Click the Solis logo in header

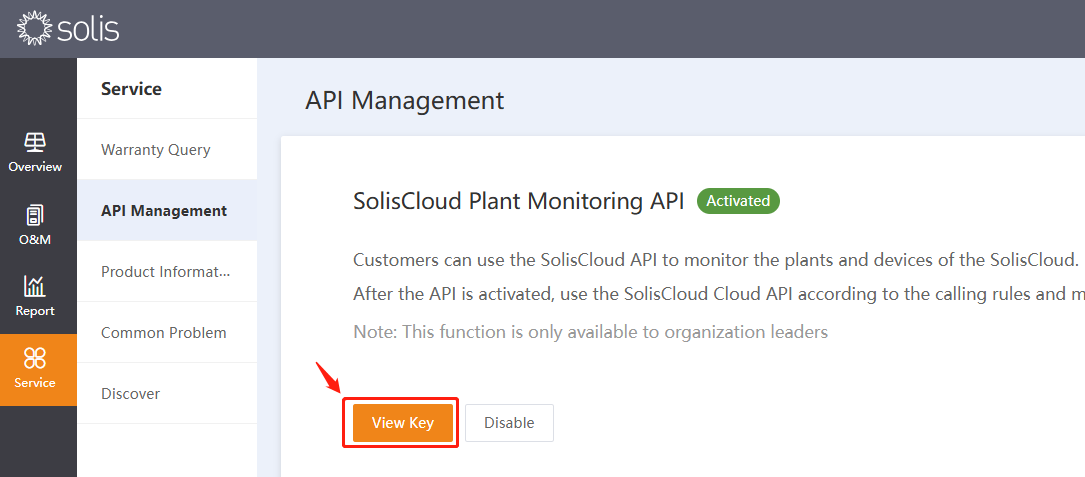pos(68,28)
